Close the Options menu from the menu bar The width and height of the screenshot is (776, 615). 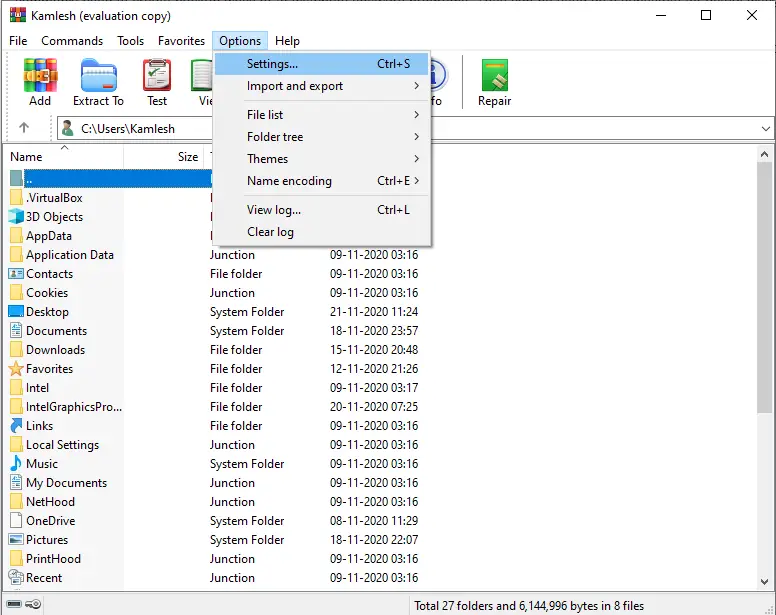240,41
